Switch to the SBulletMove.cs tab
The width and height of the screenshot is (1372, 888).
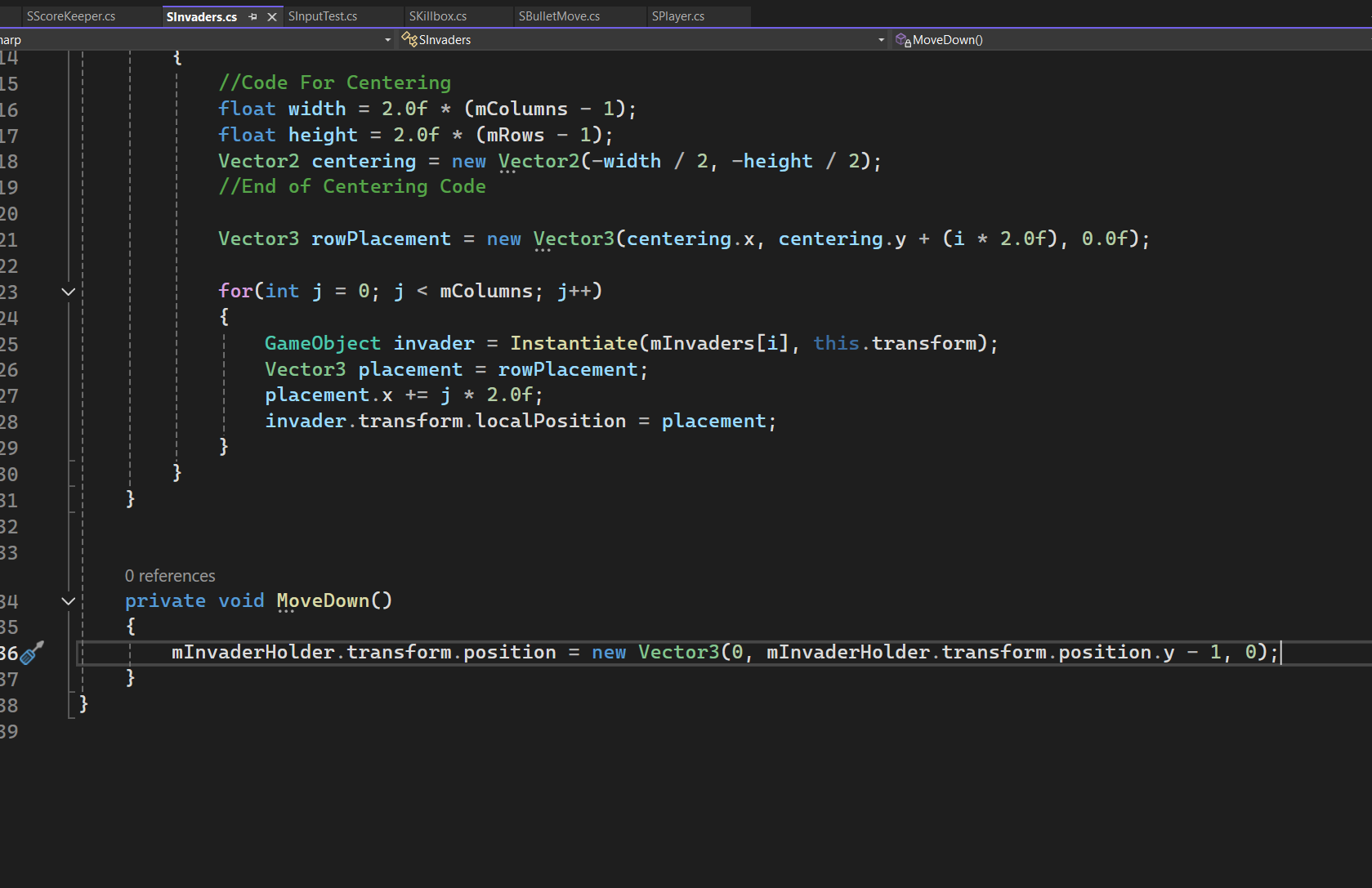pos(559,16)
